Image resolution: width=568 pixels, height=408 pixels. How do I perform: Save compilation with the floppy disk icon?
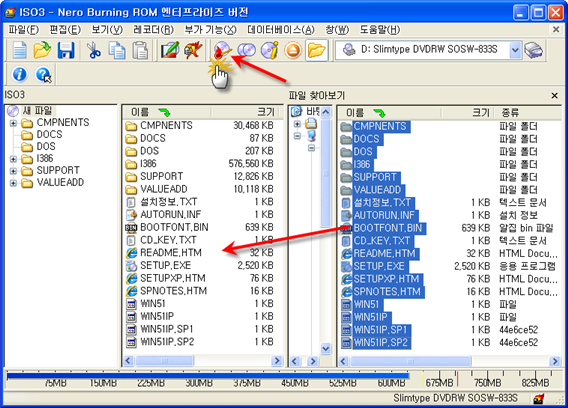[66, 50]
